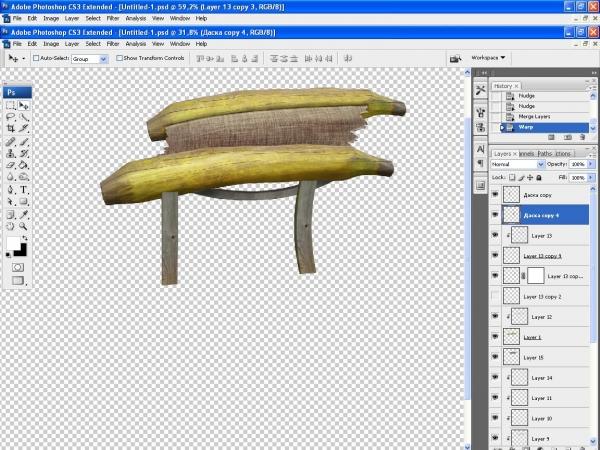Select the Rectangle shape tool
Image resolution: width=600 pixels, height=450 pixels.
click(23, 202)
